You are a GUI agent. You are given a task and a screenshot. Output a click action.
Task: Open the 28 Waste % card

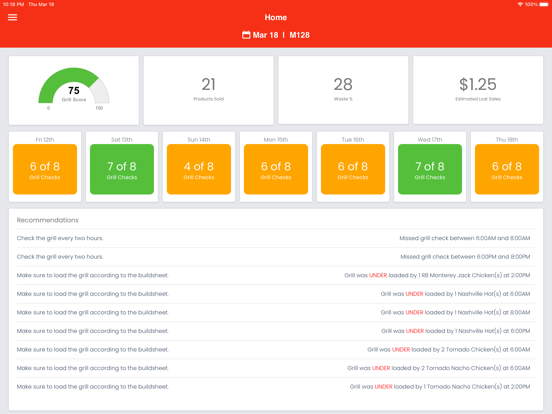tap(343, 90)
